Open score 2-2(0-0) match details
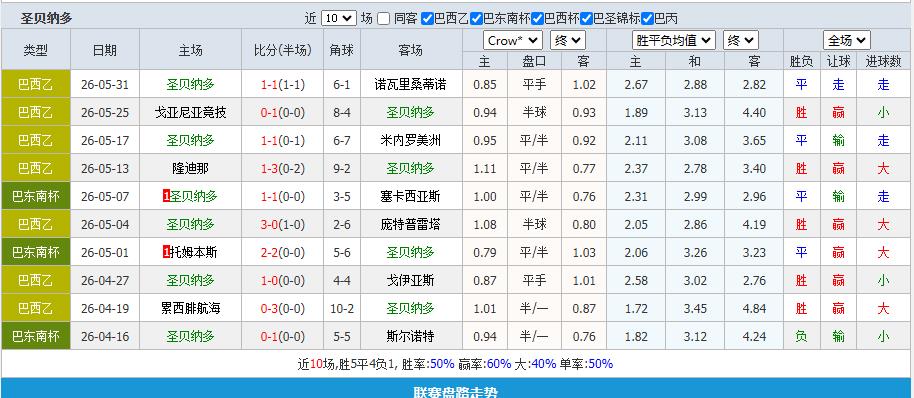914x398 pixels. click(283, 253)
